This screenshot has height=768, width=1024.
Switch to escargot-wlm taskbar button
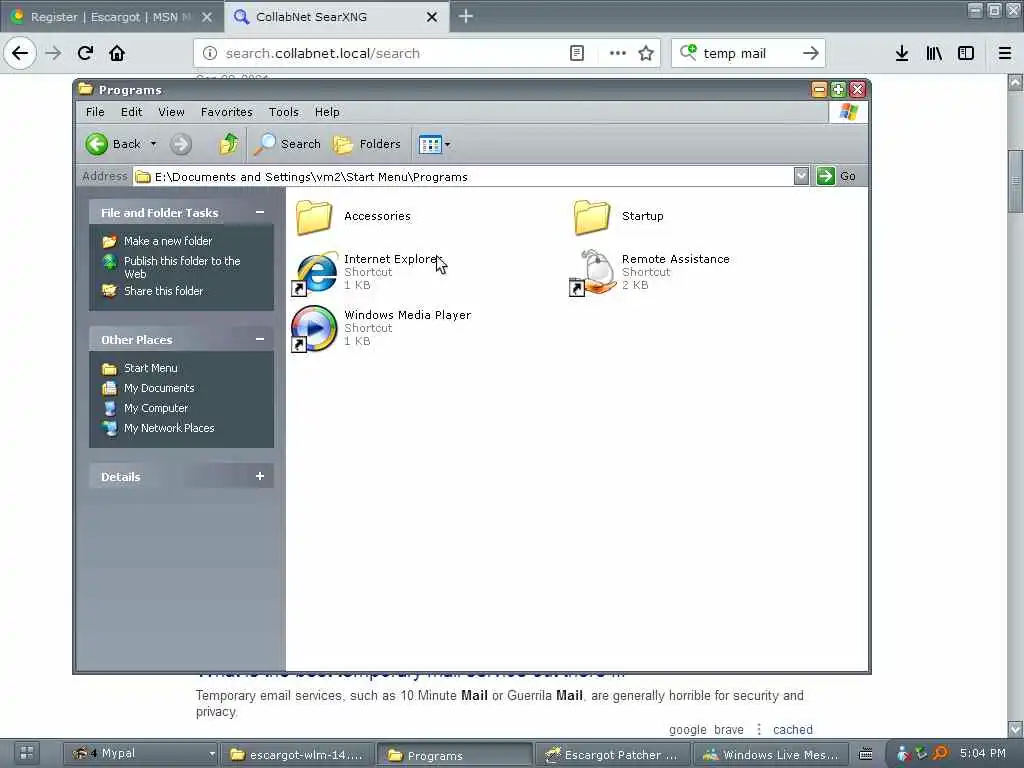tap(299, 755)
